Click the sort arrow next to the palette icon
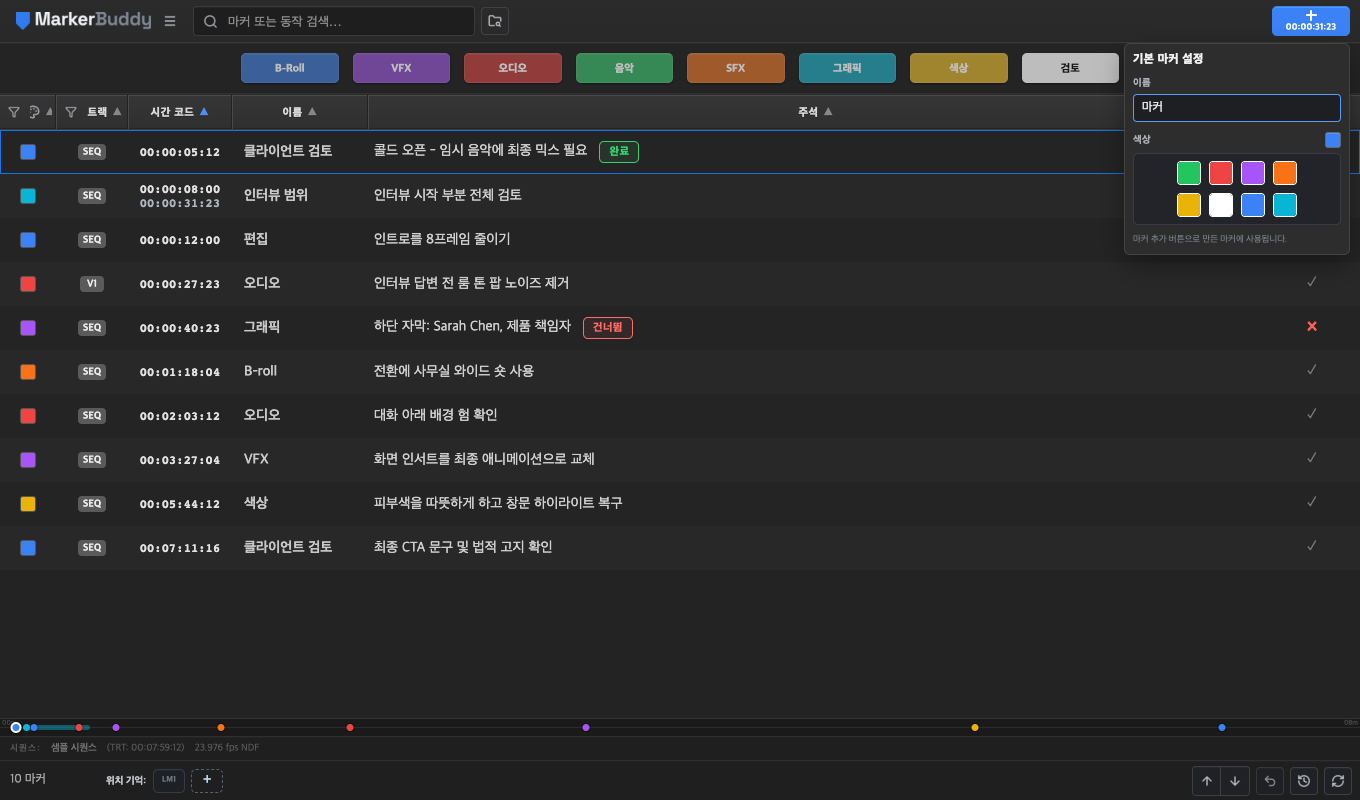Image resolution: width=1360 pixels, height=800 pixels. tap(50, 112)
